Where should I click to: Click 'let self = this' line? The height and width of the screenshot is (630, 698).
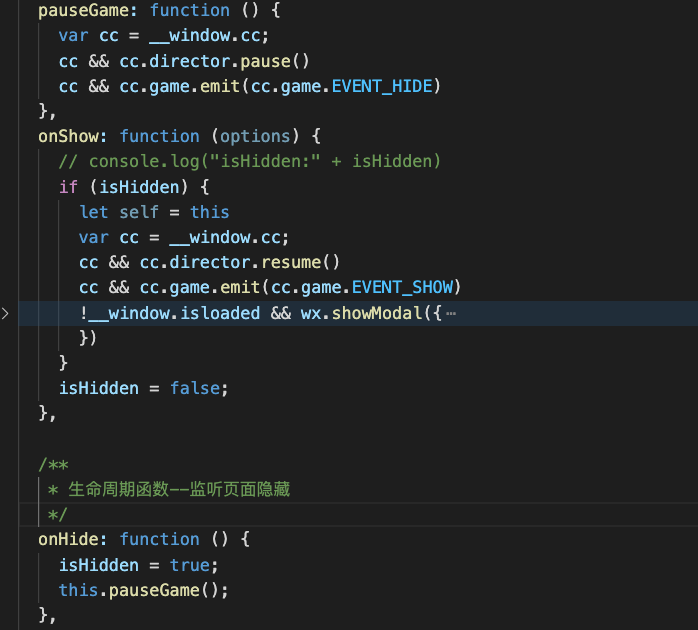[154, 212]
